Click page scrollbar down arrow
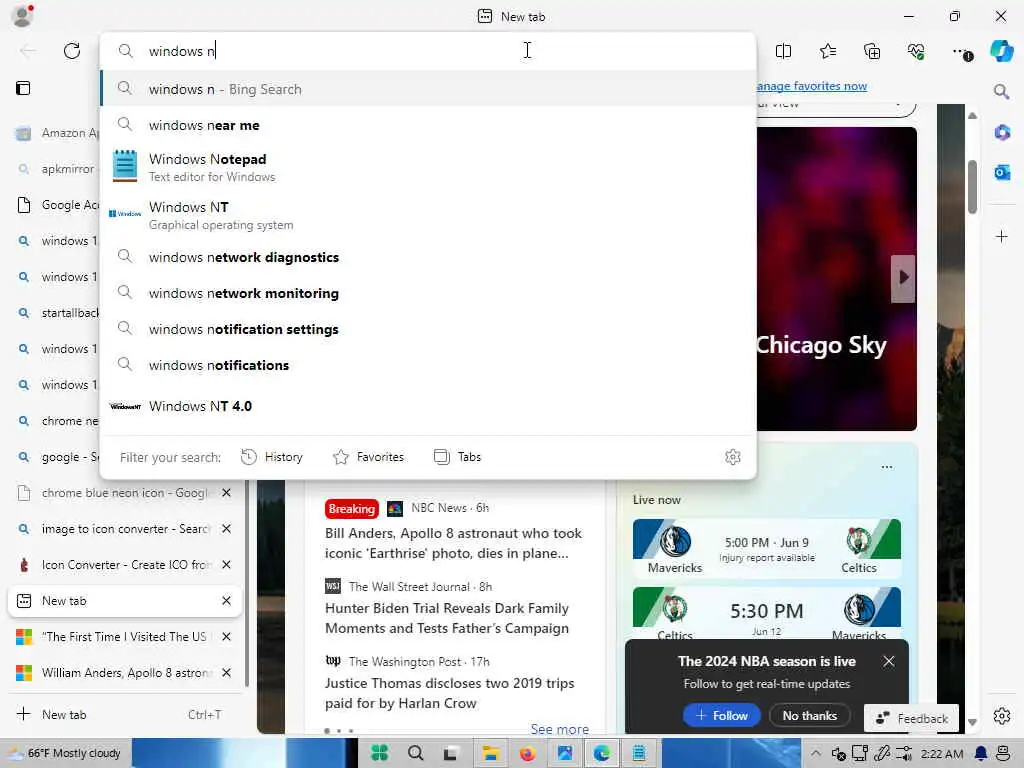Viewport: 1024px width, 768px height. click(972, 722)
